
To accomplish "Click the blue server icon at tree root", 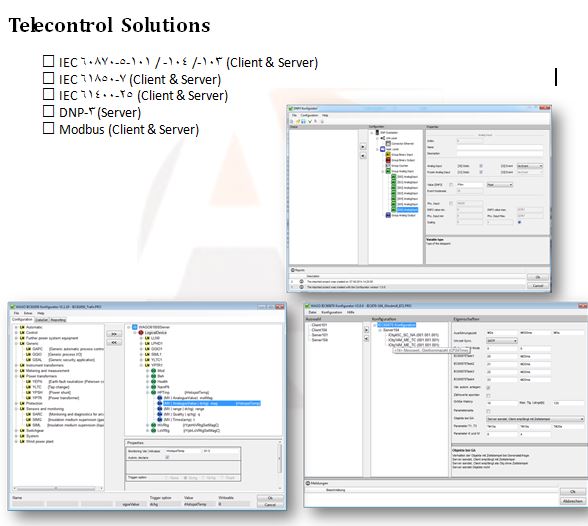I will pos(135,327).
